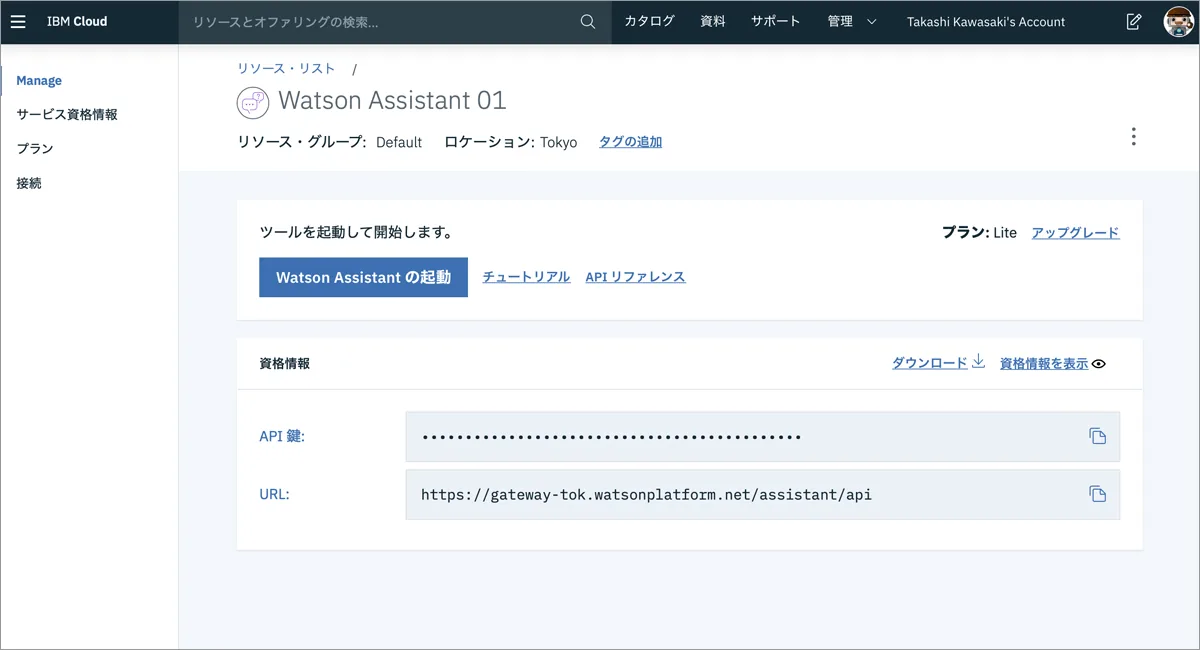
Task: Show credentials with the eye icon
Action: (1099, 364)
